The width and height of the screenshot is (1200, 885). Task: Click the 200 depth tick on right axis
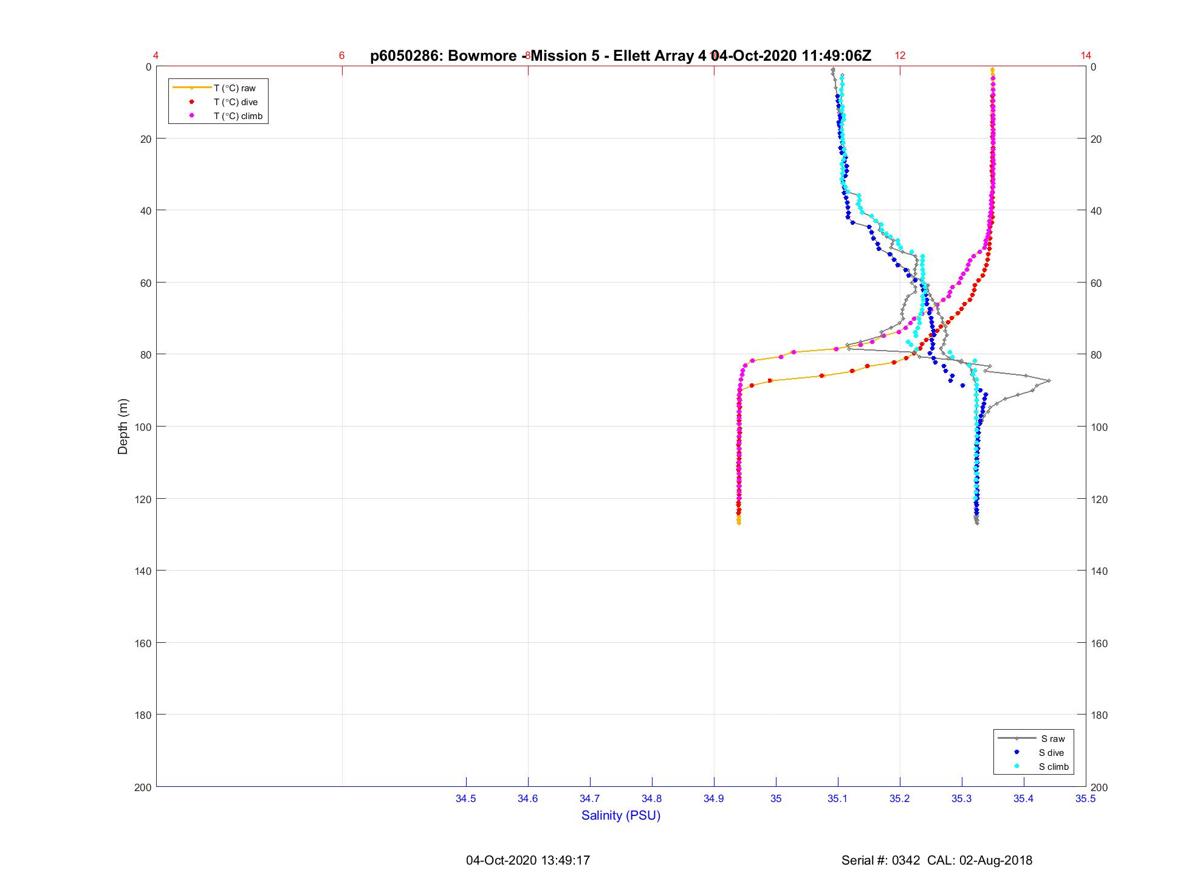click(1100, 788)
